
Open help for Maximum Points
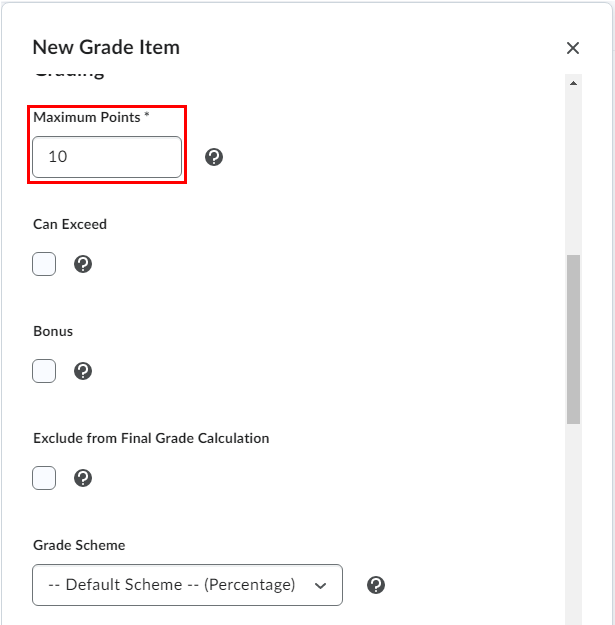coord(213,157)
